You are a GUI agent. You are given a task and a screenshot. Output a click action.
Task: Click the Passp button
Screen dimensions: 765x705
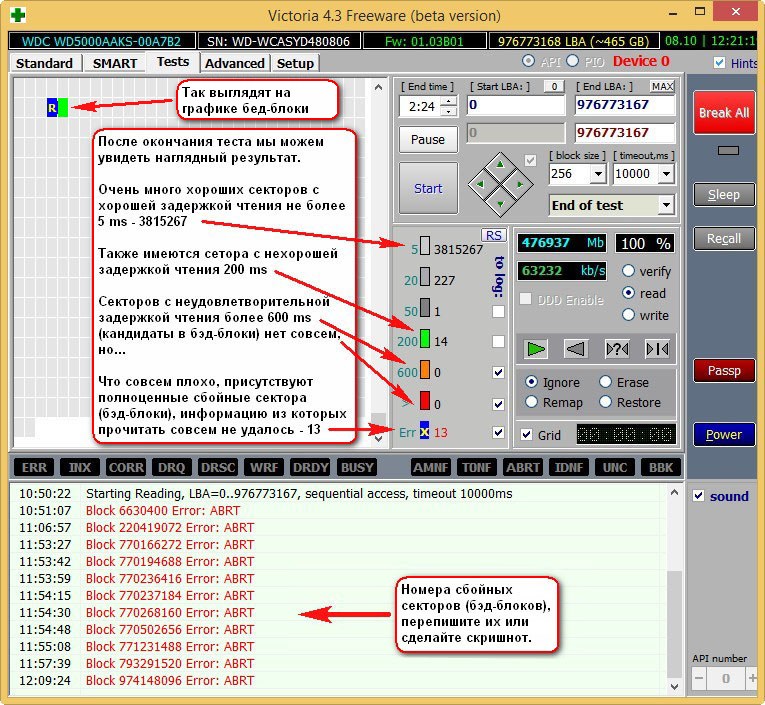click(724, 371)
